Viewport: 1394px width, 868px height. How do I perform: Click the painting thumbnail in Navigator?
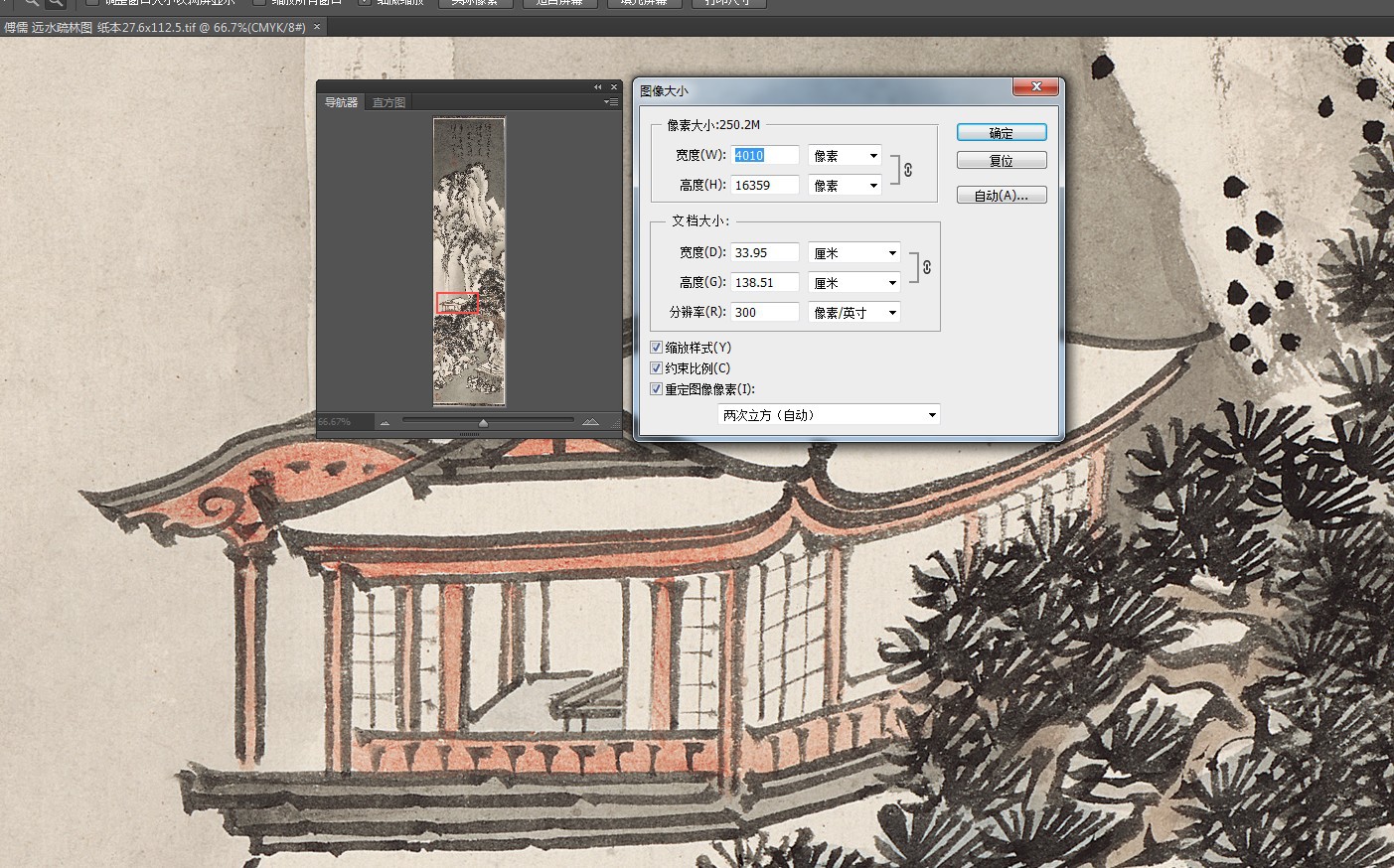tap(469, 261)
